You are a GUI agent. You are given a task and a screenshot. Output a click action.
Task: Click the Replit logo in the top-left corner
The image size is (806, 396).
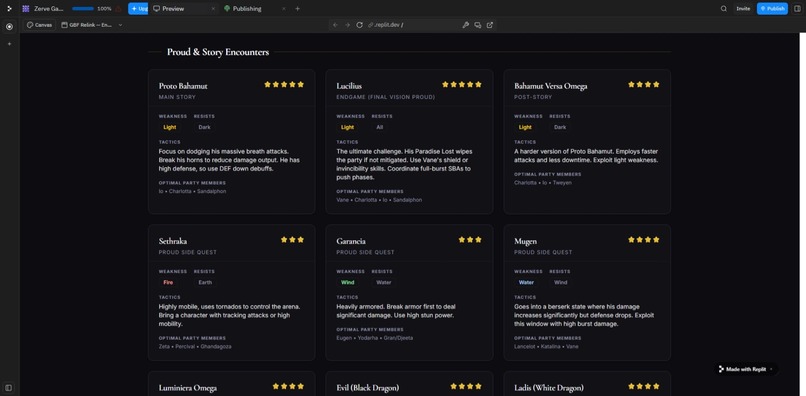tap(9, 9)
